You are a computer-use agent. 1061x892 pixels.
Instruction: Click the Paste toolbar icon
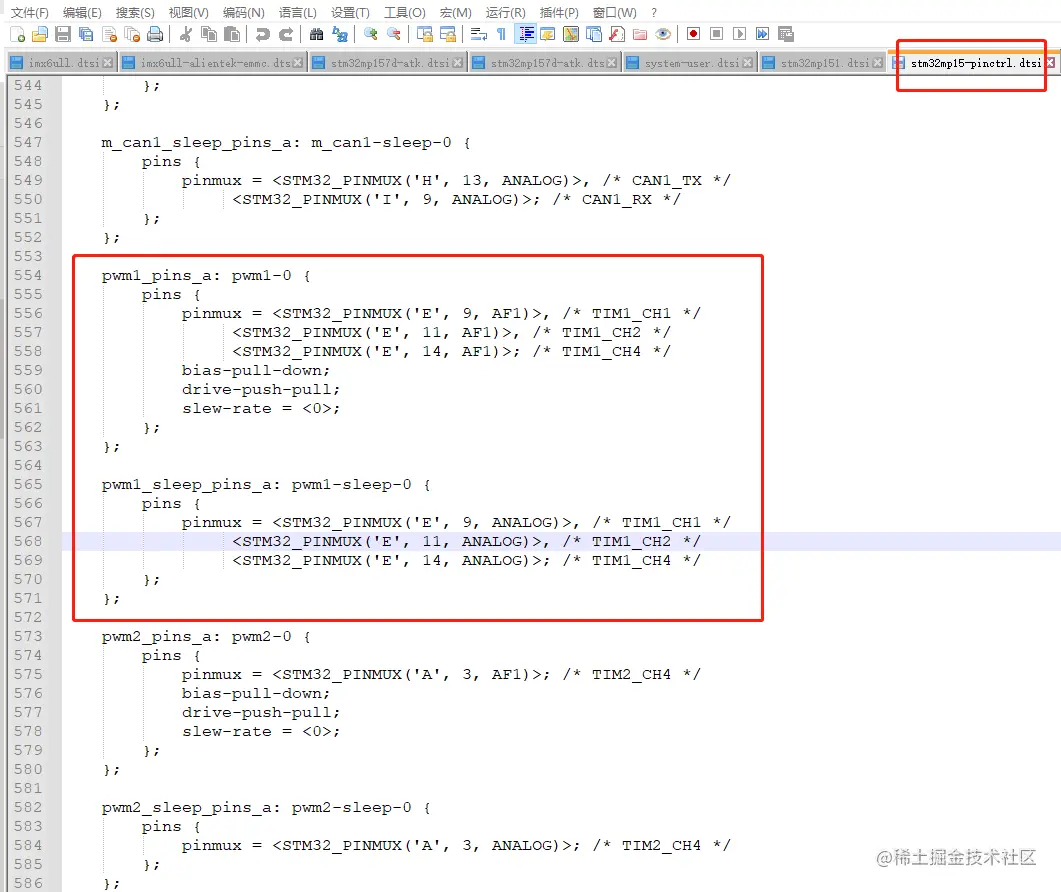tap(232, 34)
